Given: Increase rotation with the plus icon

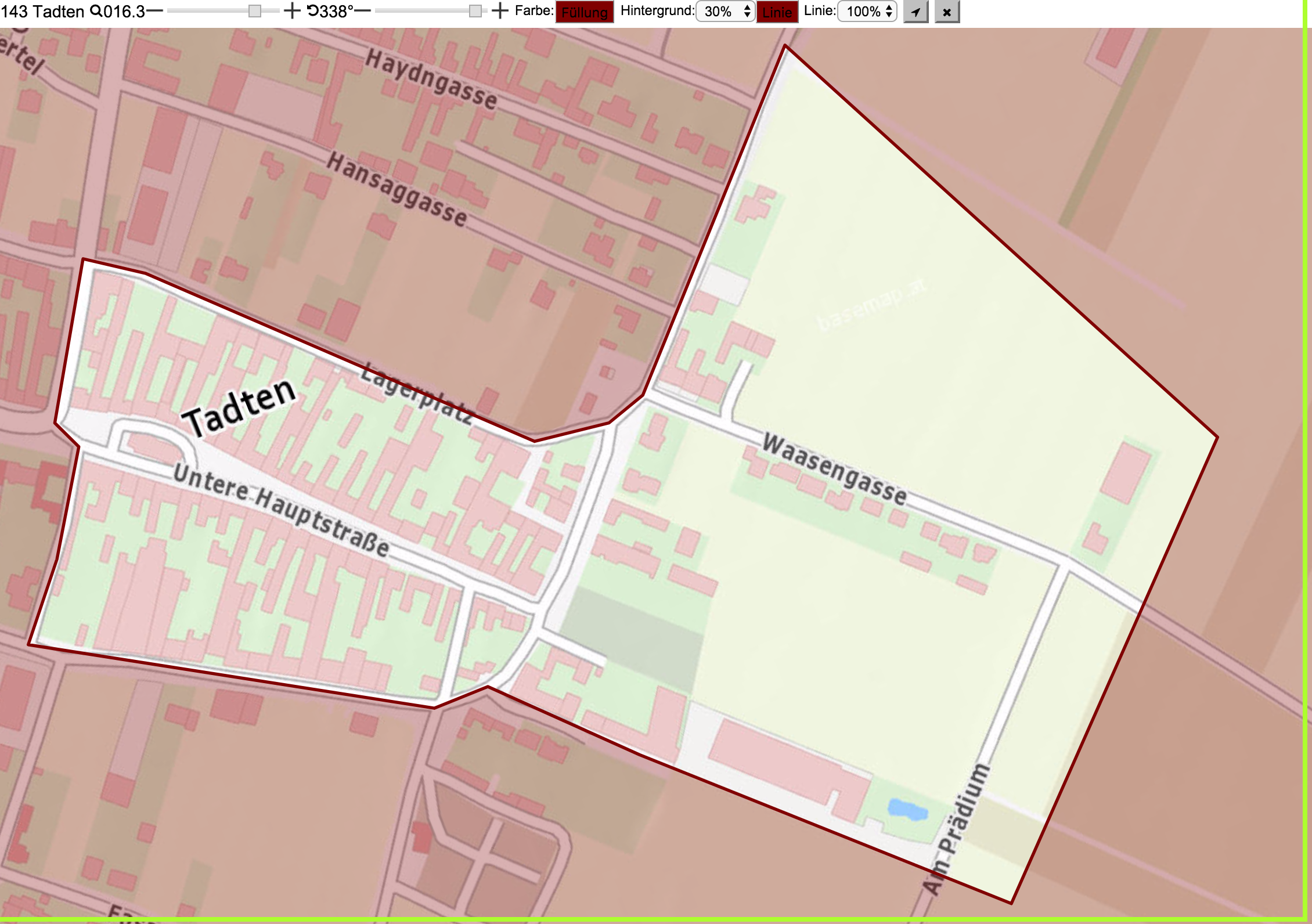Looking at the screenshot, I should (x=500, y=11).
